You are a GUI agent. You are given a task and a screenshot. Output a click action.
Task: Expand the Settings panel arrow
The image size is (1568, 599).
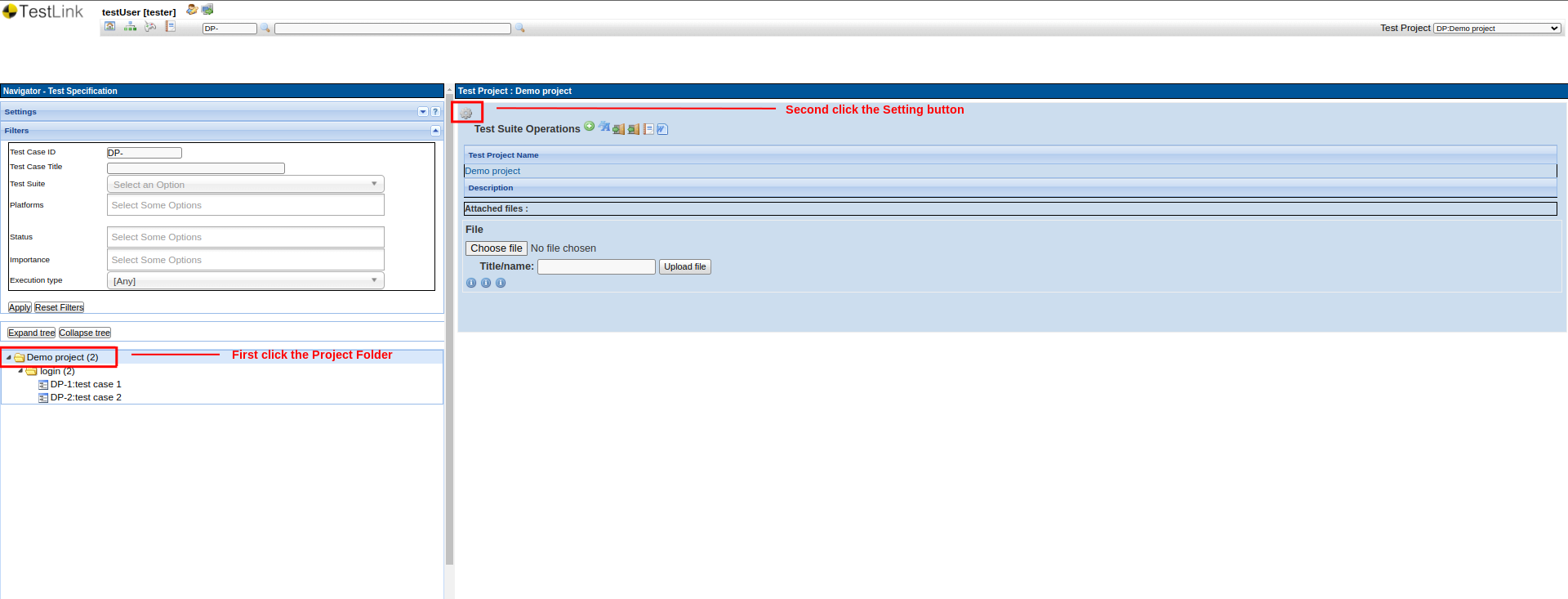422,112
